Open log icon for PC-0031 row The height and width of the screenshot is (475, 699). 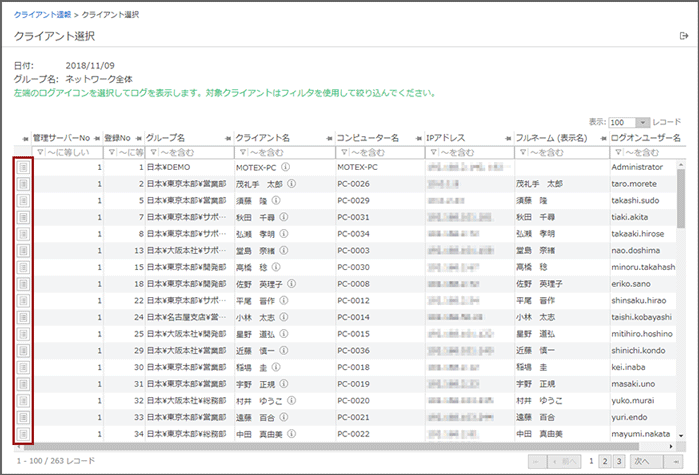pyautogui.click(x=24, y=217)
